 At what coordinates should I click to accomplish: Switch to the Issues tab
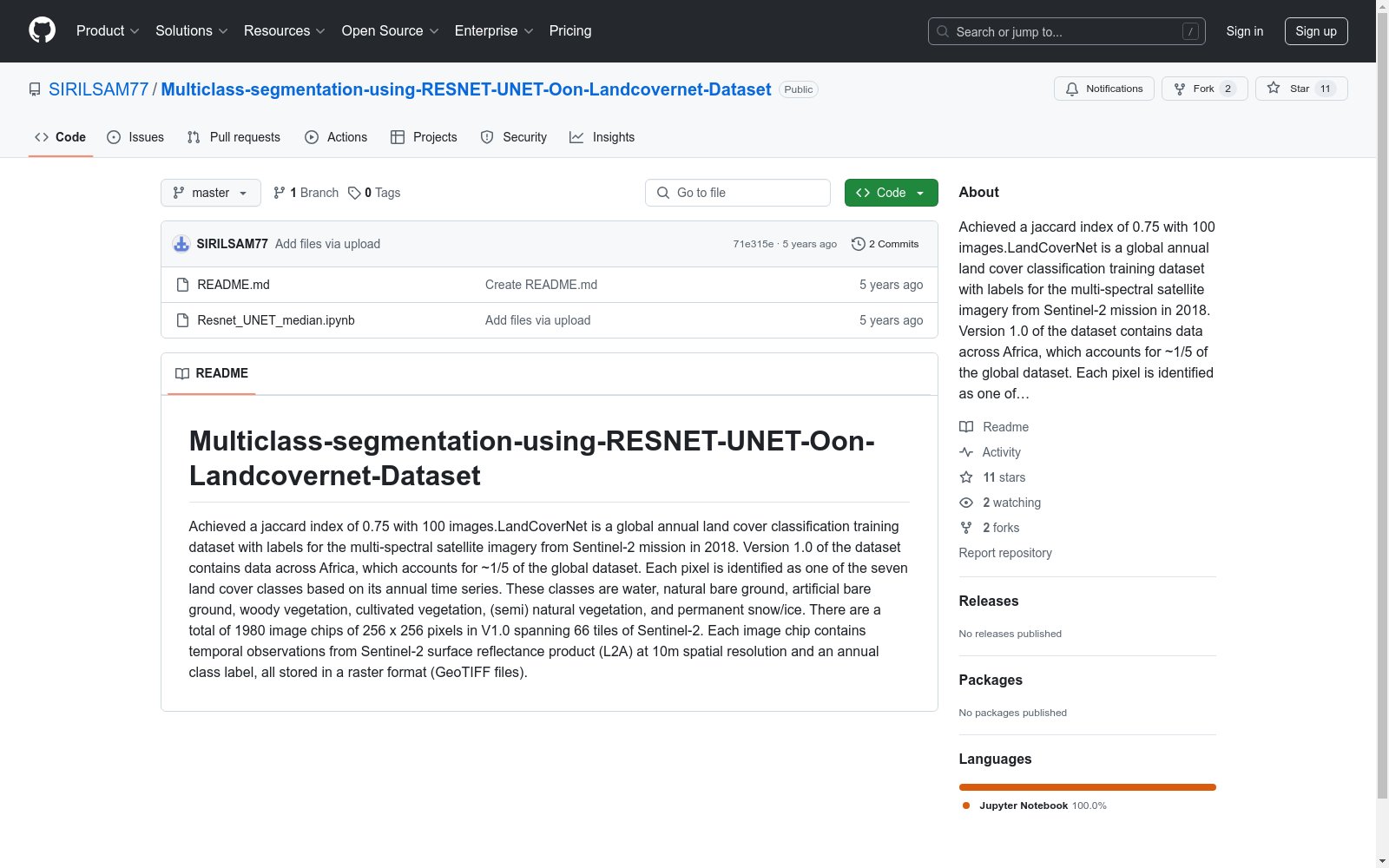click(x=135, y=137)
